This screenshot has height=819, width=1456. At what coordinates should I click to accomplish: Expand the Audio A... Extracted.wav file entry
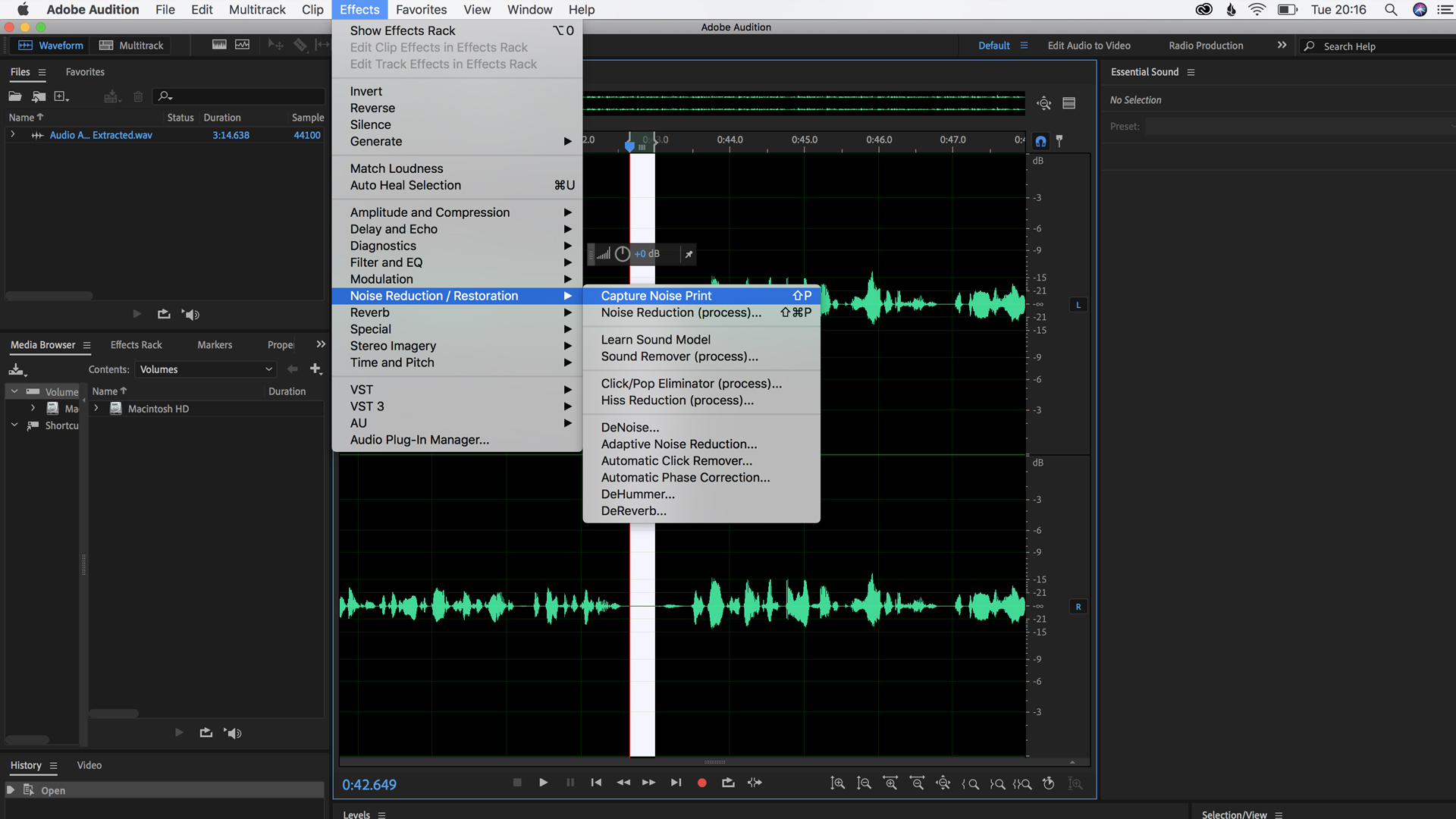(x=13, y=135)
